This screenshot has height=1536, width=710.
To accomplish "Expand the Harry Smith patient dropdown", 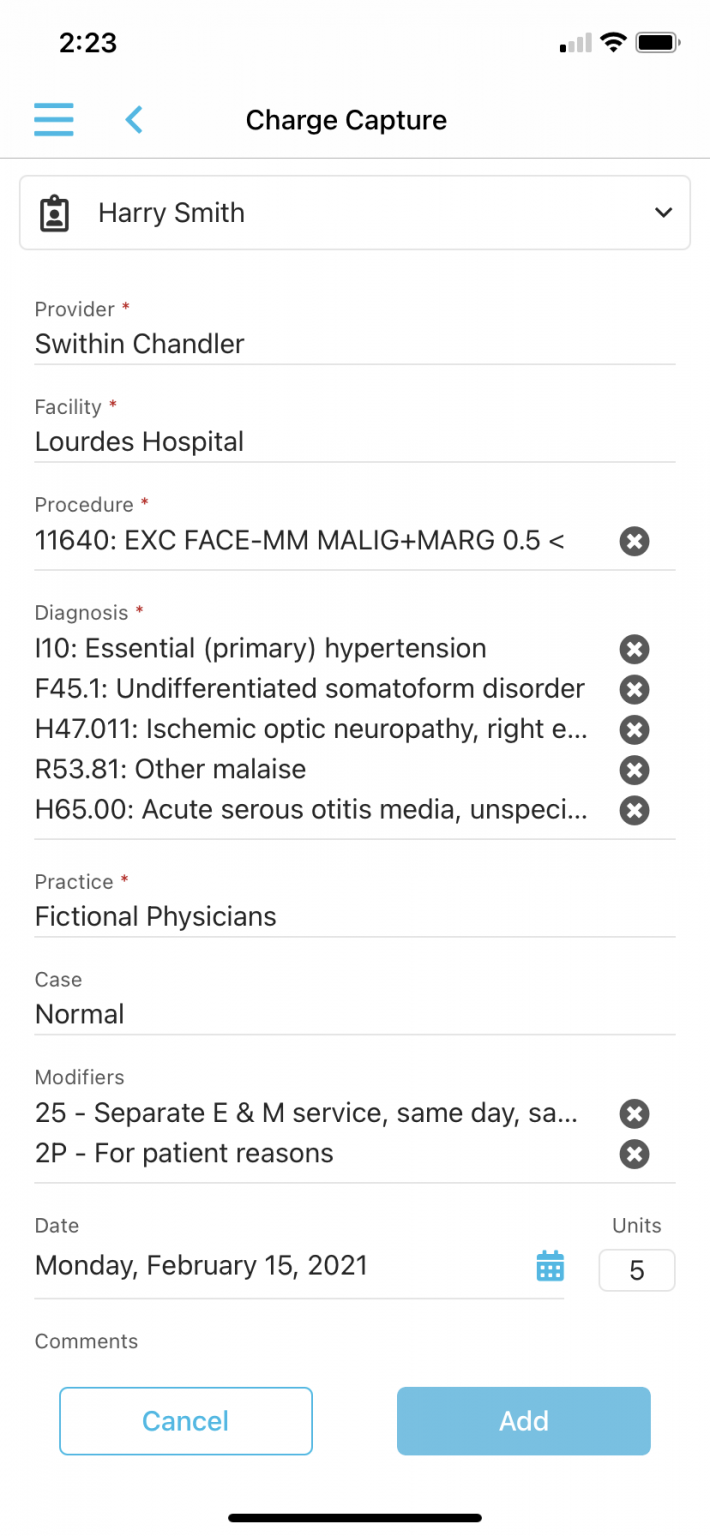I will [x=355, y=213].
